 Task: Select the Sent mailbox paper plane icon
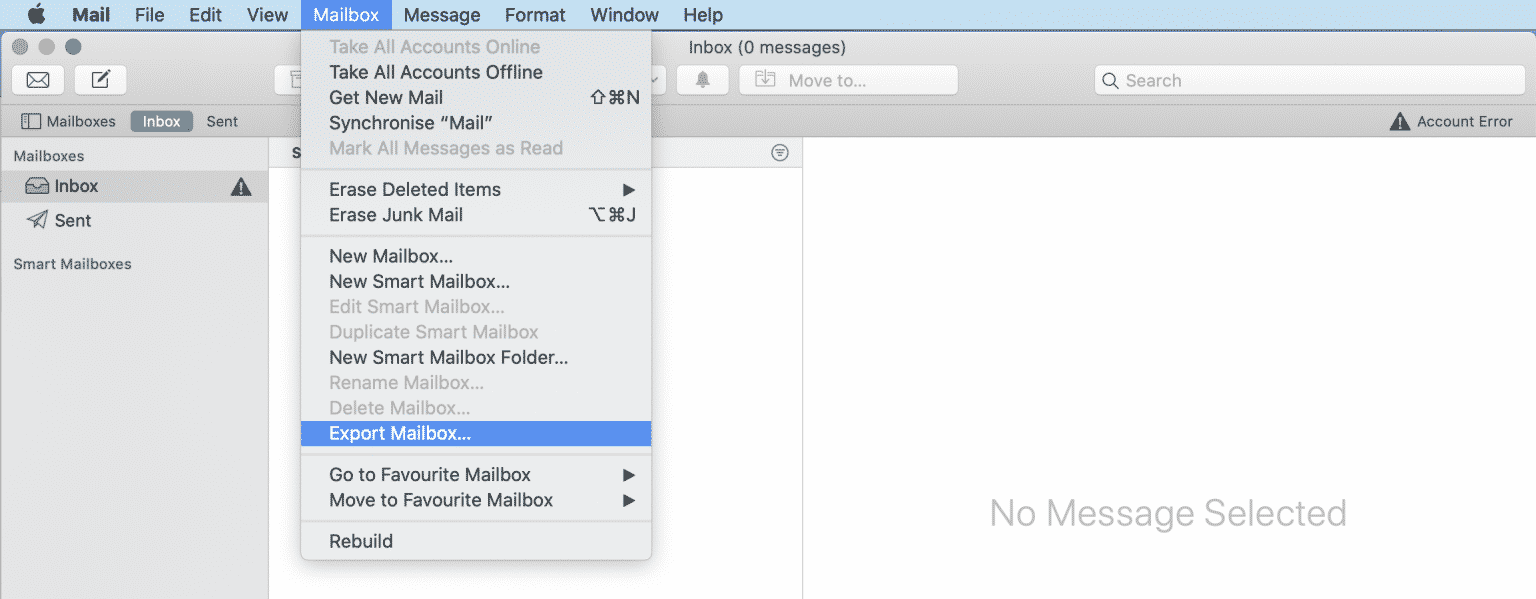point(36,220)
